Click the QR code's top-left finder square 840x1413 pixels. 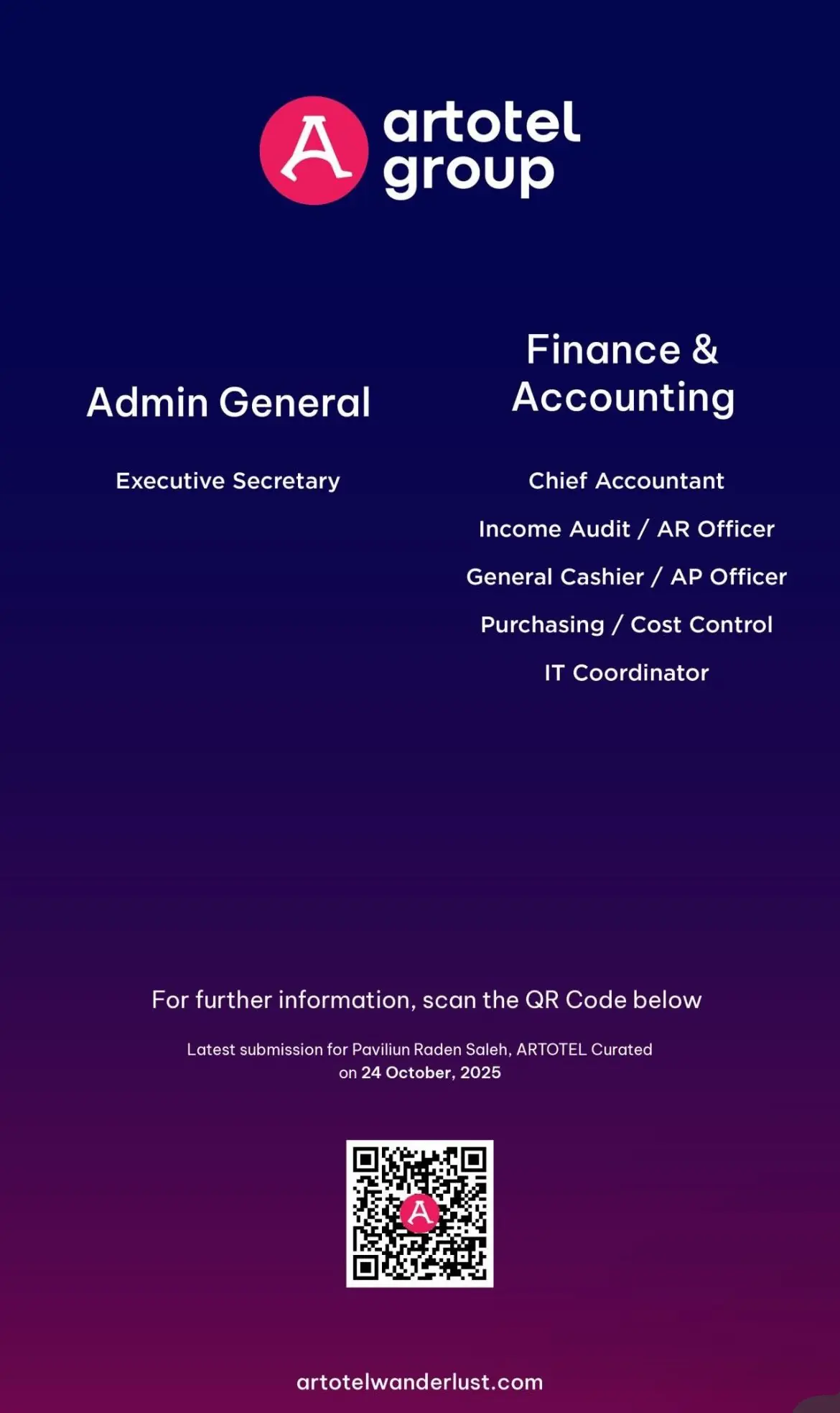pyautogui.click(x=366, y=1160)
